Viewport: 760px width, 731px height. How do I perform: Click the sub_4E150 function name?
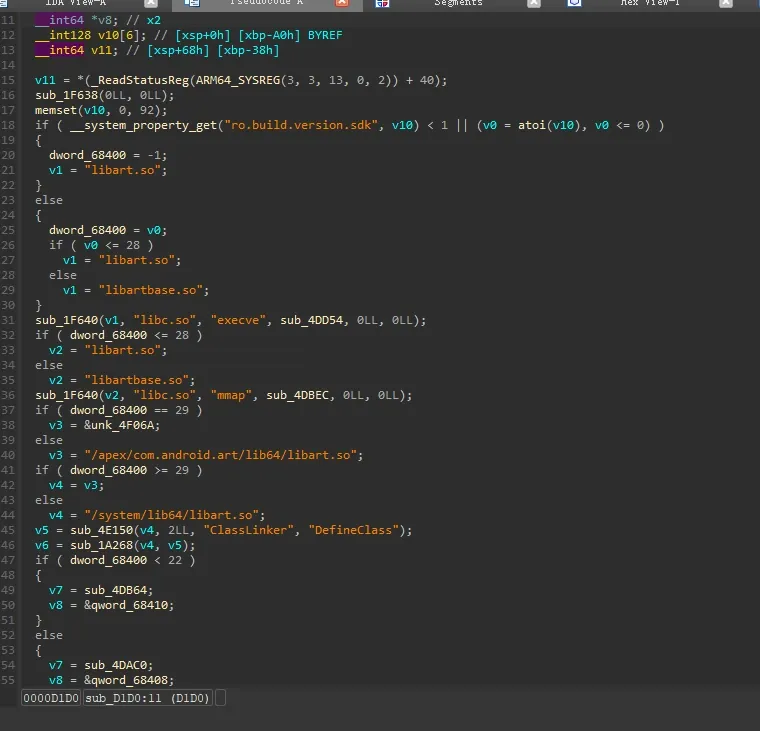tap(102, 530)
